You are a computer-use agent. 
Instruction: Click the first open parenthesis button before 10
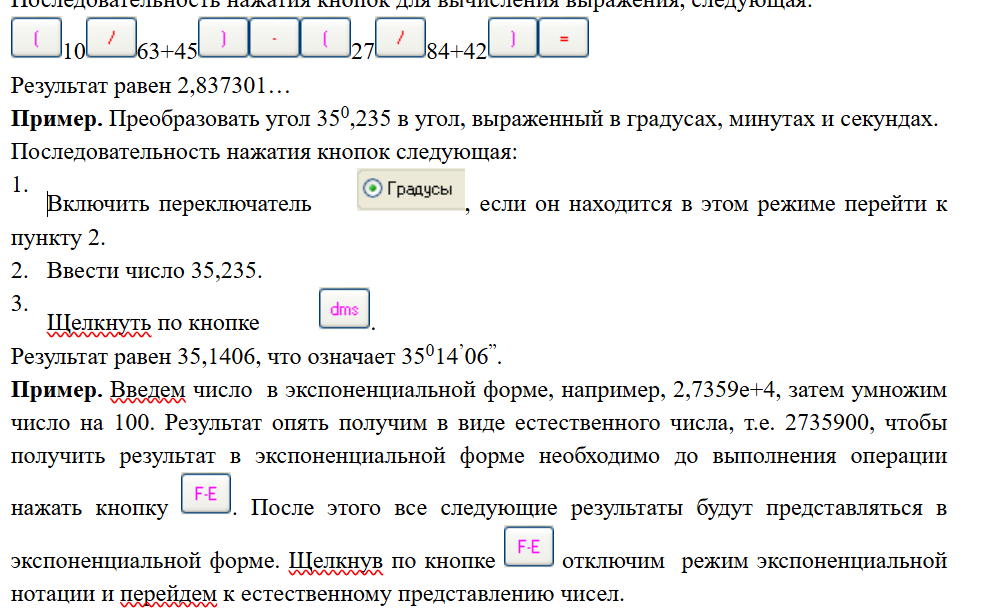click(36, 39)
